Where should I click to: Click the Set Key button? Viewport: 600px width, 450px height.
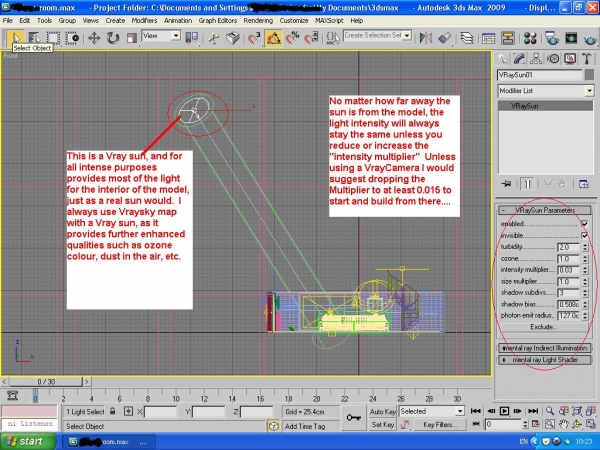click(382, 425)
